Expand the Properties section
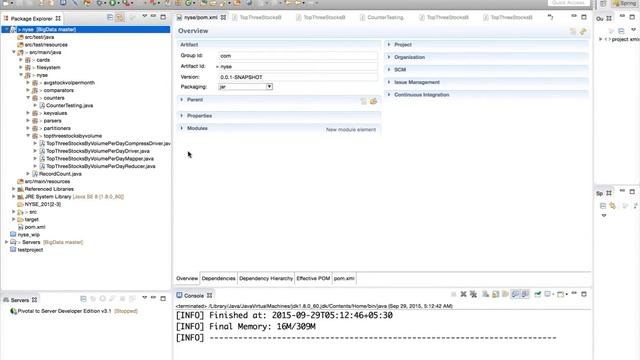The height and width of the screenshot is (360, 640). tap(182, 116)
